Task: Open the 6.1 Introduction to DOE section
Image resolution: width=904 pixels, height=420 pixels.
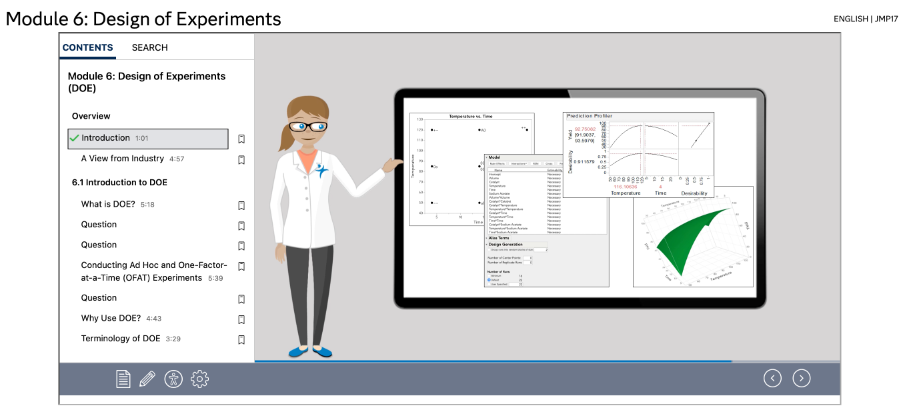Action: pos(119,182)
